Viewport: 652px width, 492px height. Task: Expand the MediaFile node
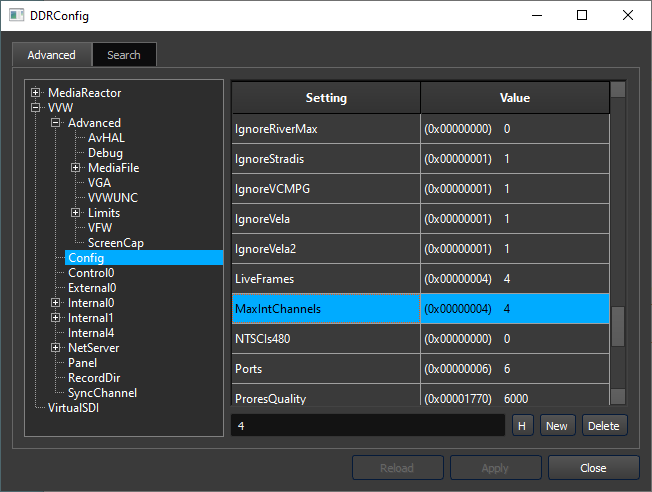pos(76,168)
